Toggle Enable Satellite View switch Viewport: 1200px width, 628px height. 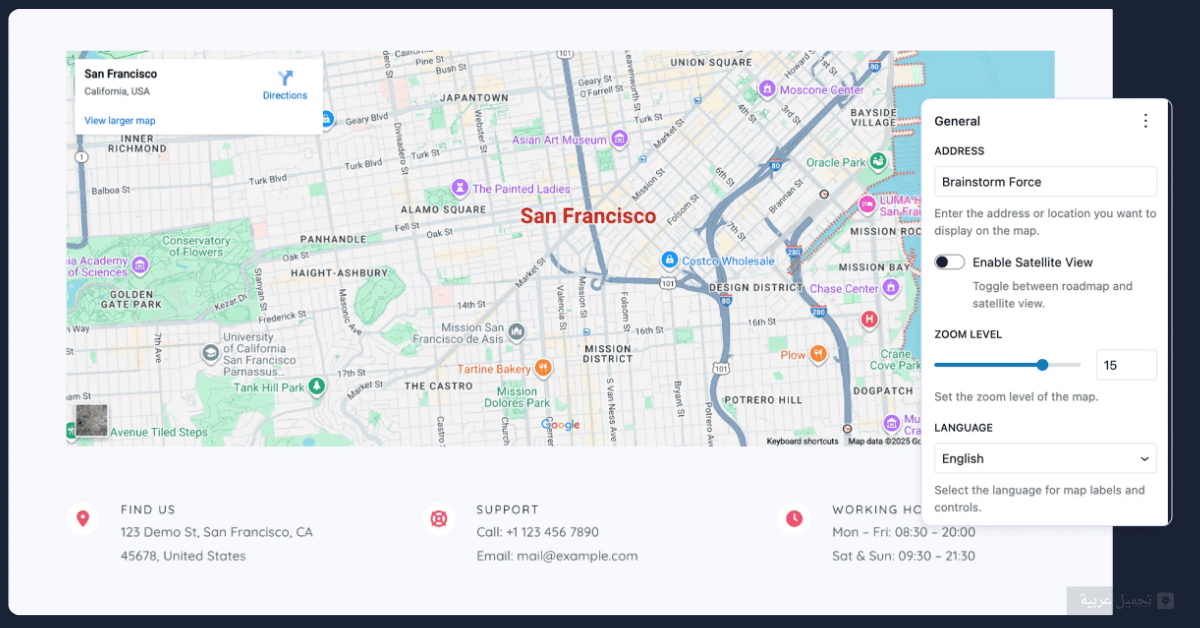[950, 262]
